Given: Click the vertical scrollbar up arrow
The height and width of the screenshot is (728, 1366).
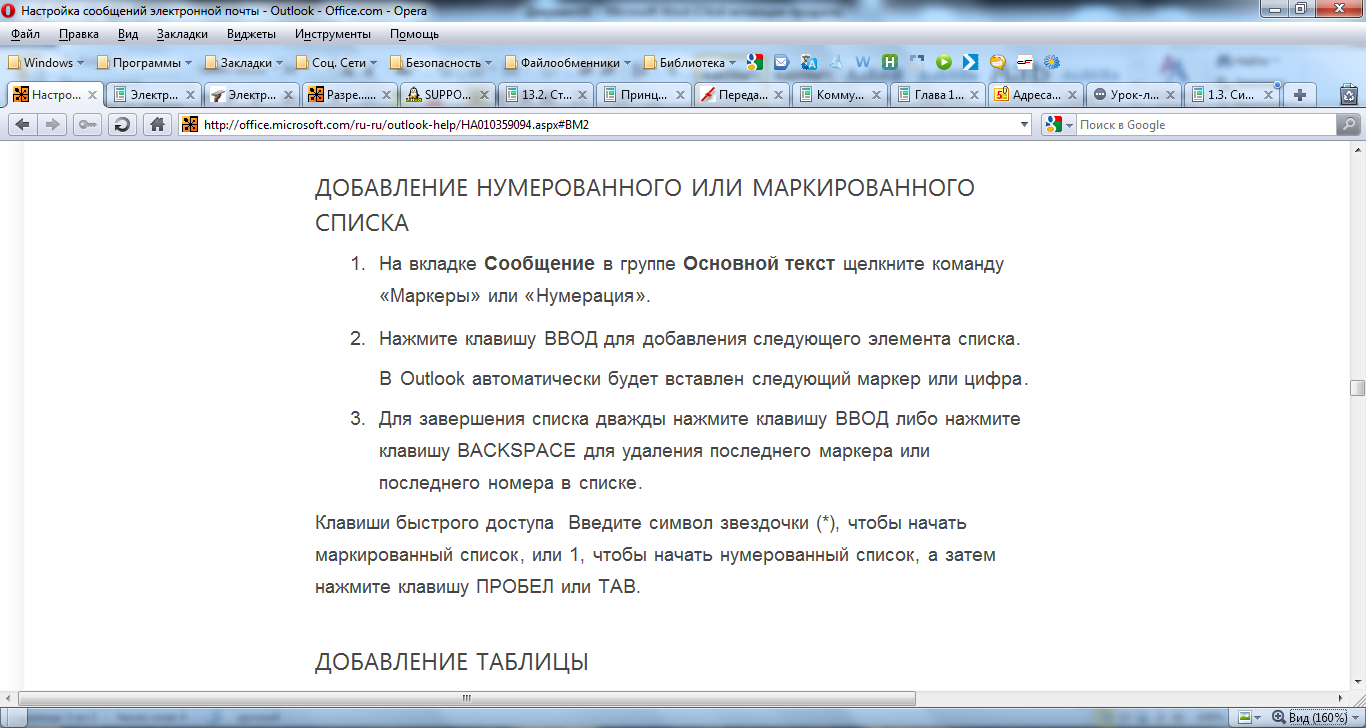Looking at the screenshot, I should tap(1357, 149).
